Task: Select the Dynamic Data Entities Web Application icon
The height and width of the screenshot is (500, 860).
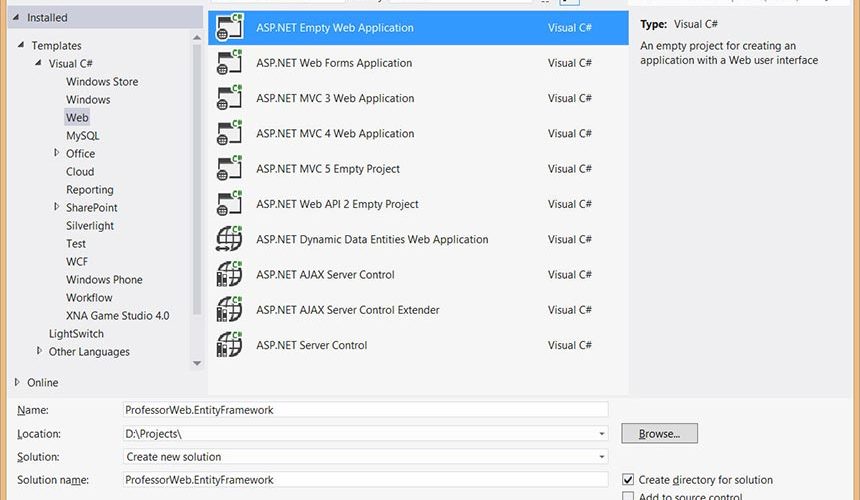Action: (230, 240)
